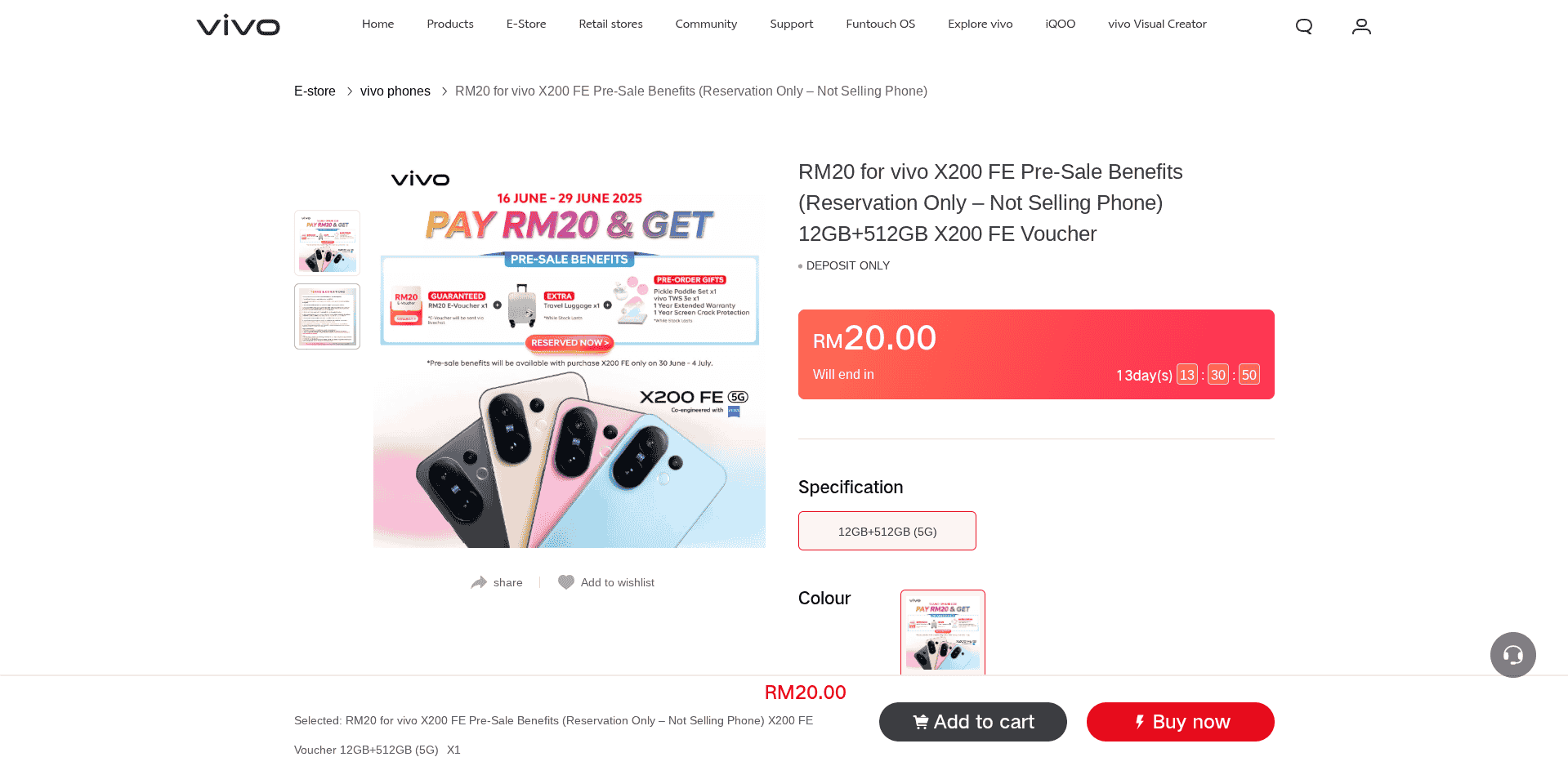The height and width of the screenshot is (766, 1568).
Task: Select the voucher colour option swatch
Action: pyautogui.click(x=942, y=632)
